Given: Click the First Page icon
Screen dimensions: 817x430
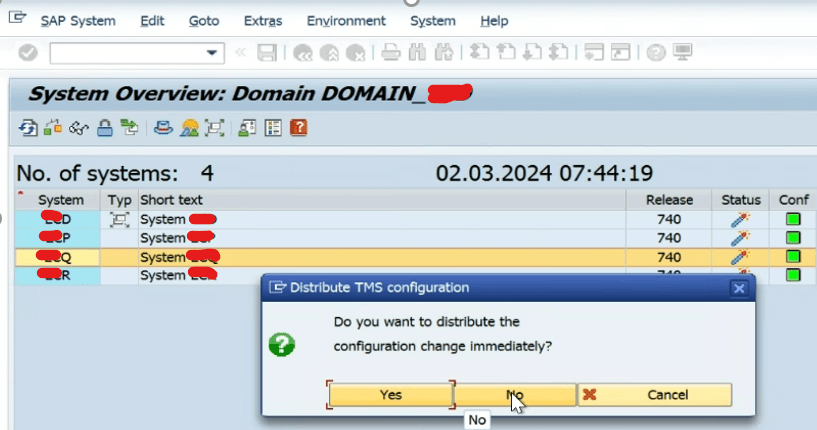Looking at the screenshot, I should 479,53.
